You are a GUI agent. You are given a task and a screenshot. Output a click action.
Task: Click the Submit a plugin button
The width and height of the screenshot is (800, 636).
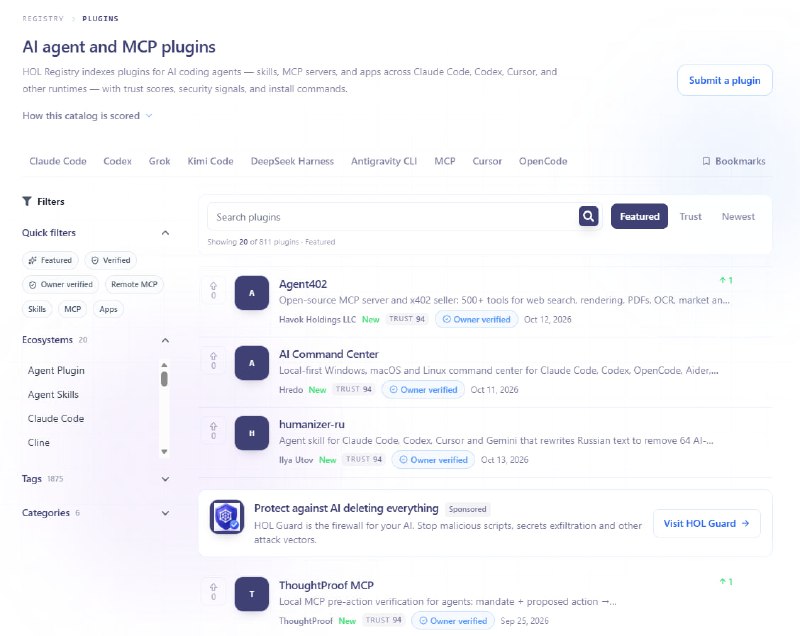click(x=724, y=80)
